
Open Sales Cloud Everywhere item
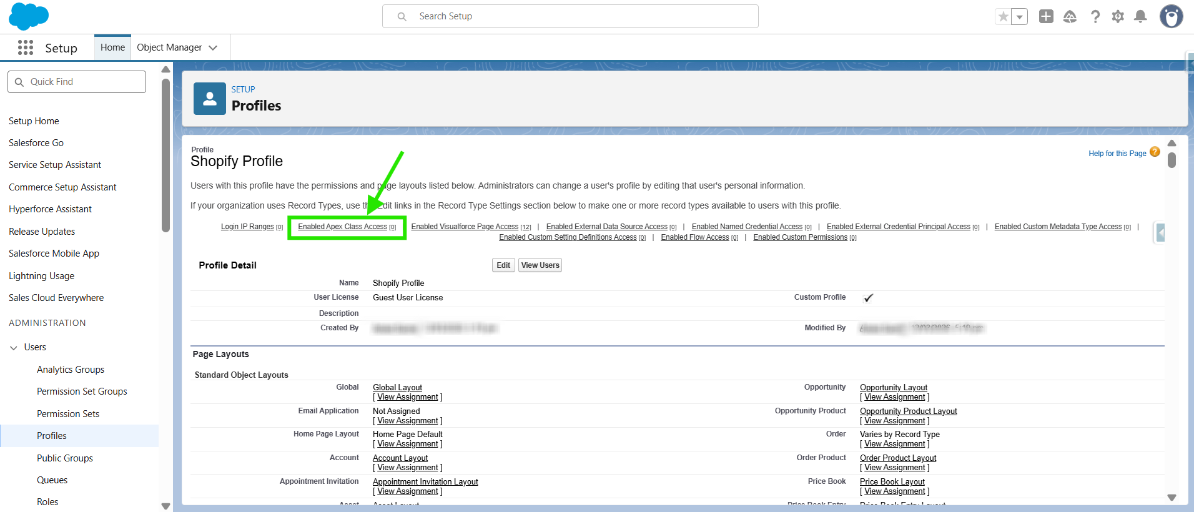[56, 297]
